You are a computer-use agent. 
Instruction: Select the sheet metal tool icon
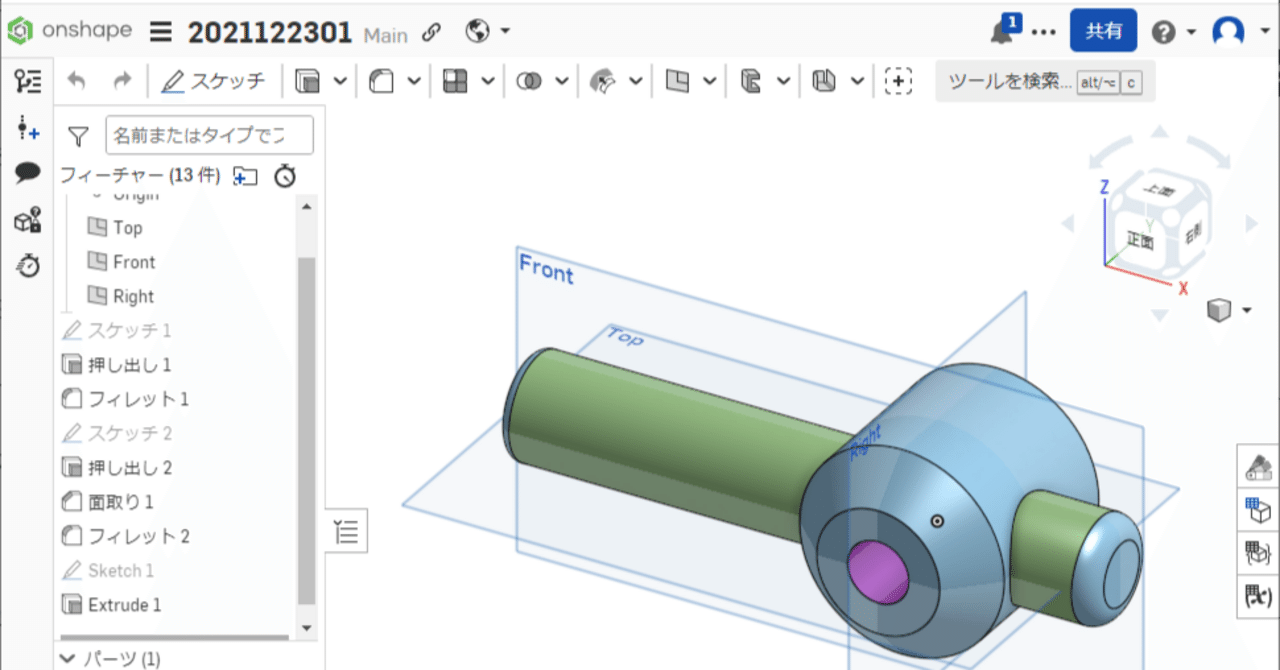click(x=751, y=82)
